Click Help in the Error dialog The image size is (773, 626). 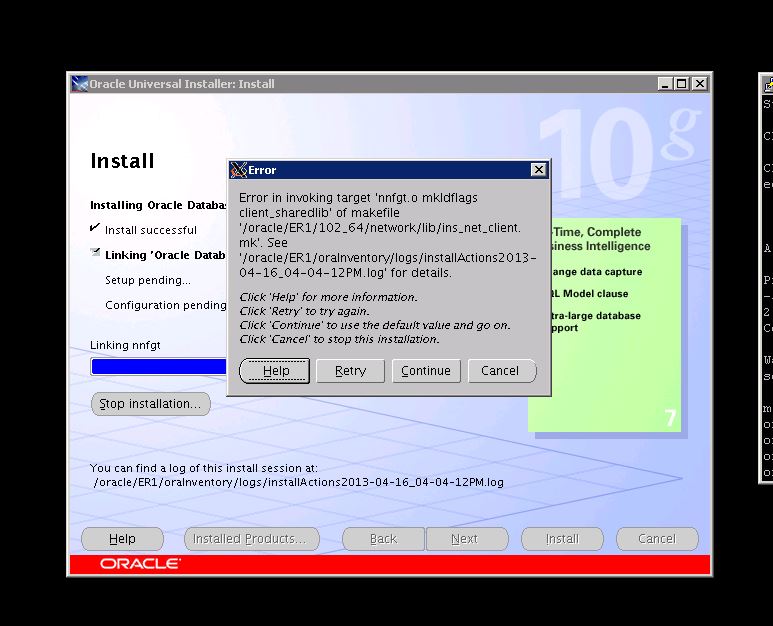tap(275, 371)
